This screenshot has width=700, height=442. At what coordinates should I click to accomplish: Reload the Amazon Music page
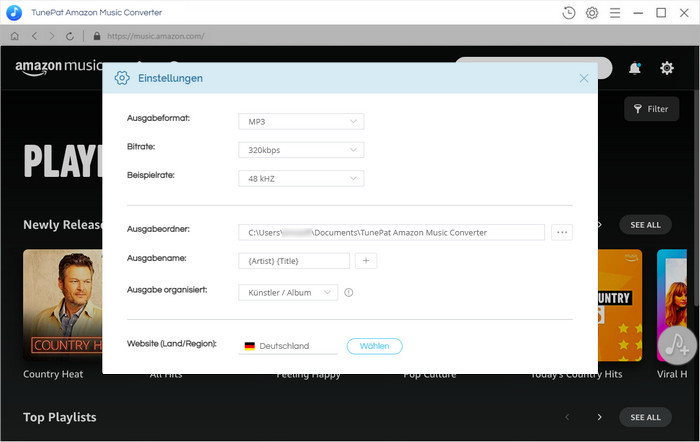[x=70, y=36]
